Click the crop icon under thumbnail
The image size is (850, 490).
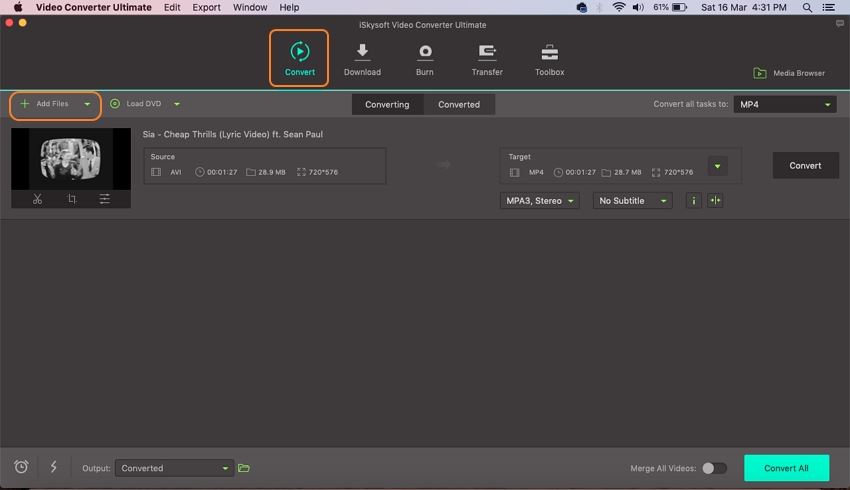pyautogui.click(x=71, y=199)
